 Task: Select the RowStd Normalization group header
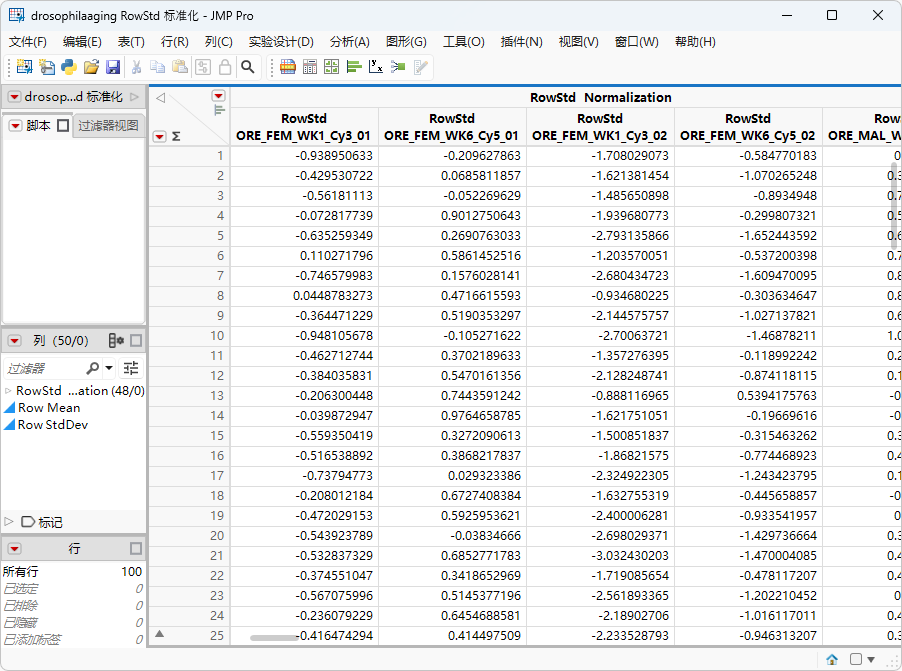601,97
